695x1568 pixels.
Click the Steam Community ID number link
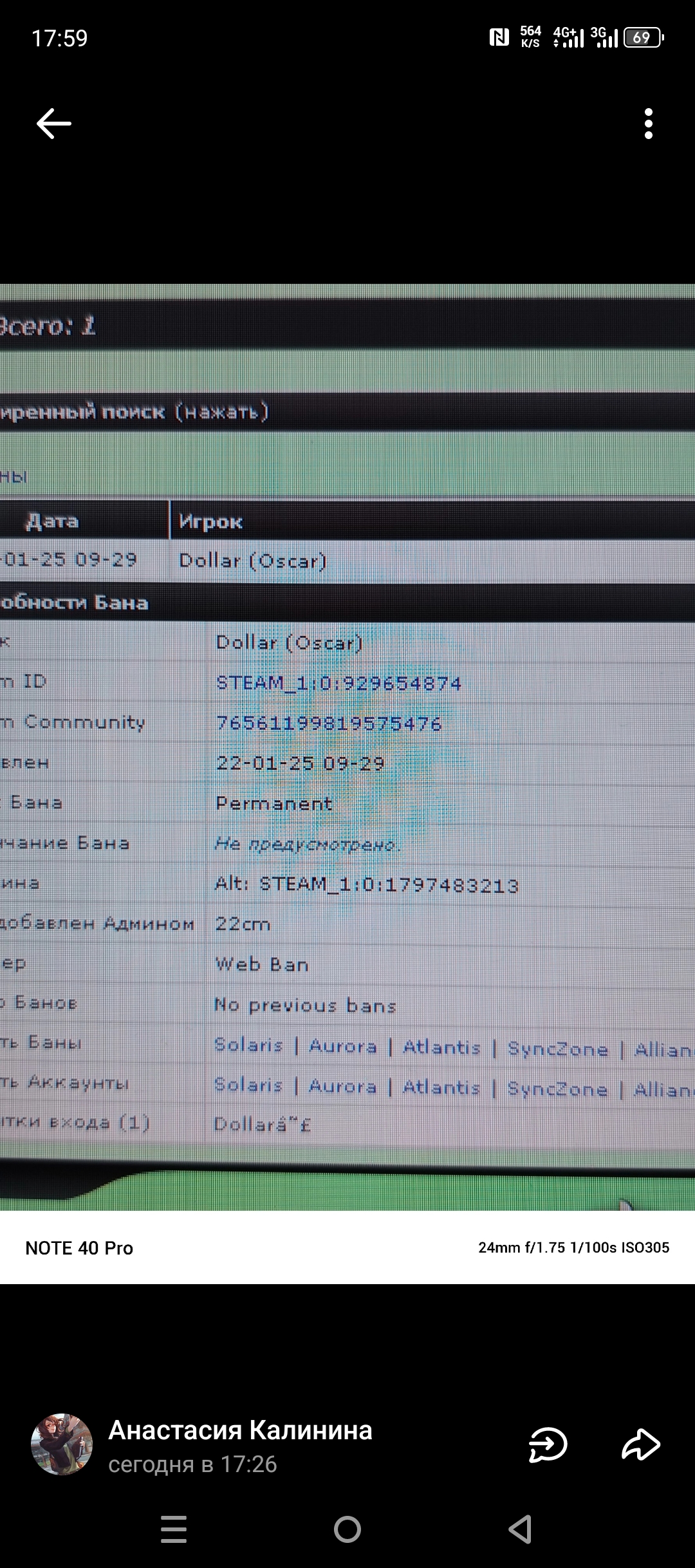tap(329, 723)
